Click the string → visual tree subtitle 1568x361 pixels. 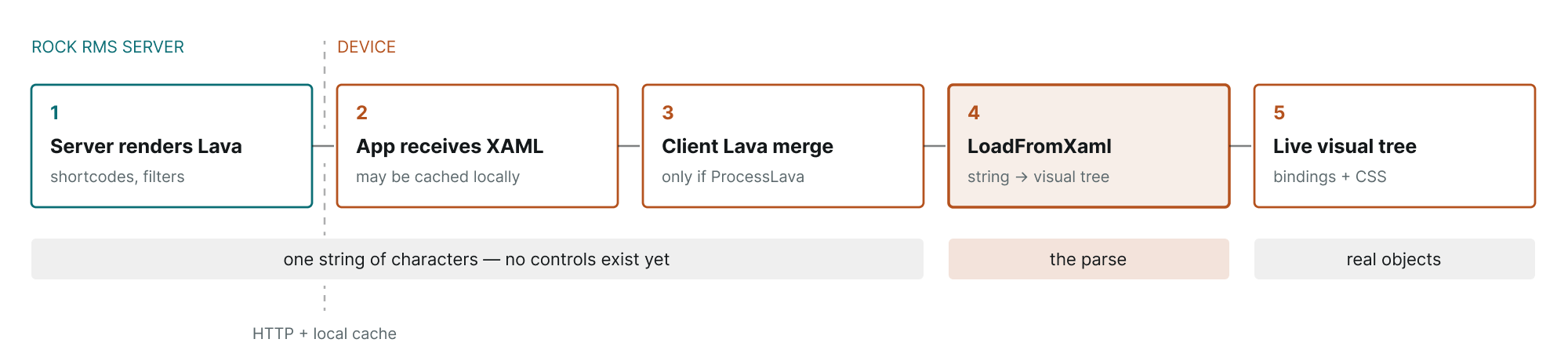point(1038,177)
